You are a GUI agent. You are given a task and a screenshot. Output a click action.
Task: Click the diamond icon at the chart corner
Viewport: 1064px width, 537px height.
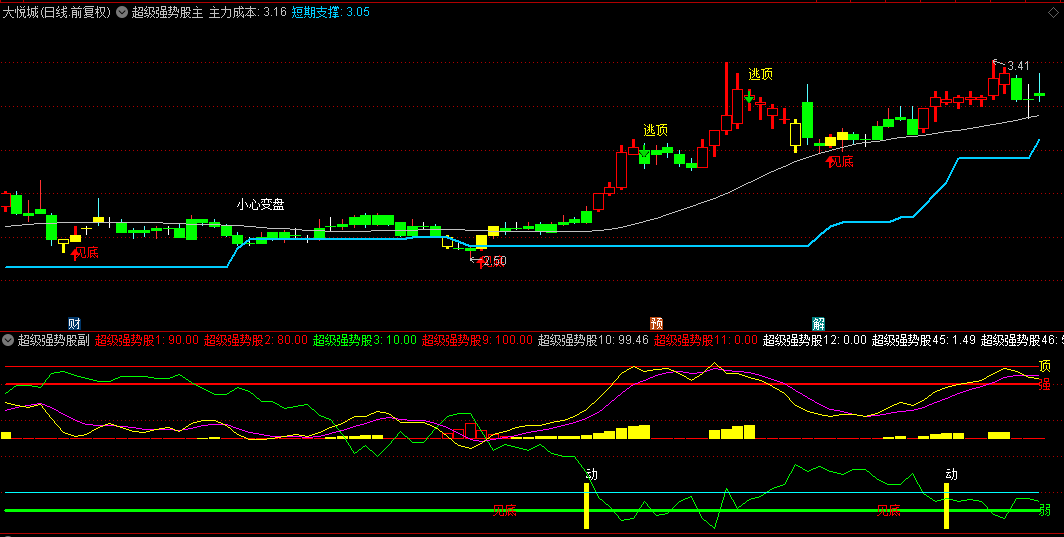click(1052, 12)
